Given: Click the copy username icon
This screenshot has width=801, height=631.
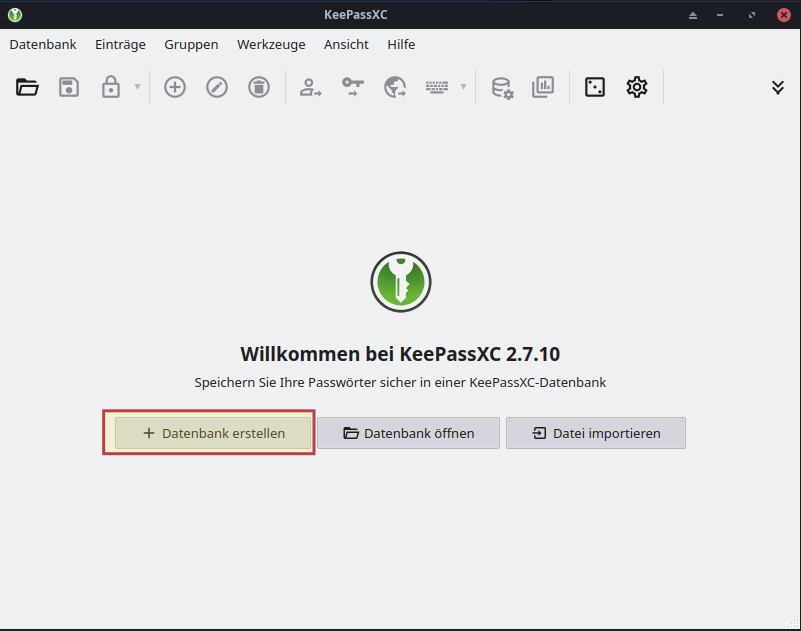Looking at the screenshot, I should point(311,87).
